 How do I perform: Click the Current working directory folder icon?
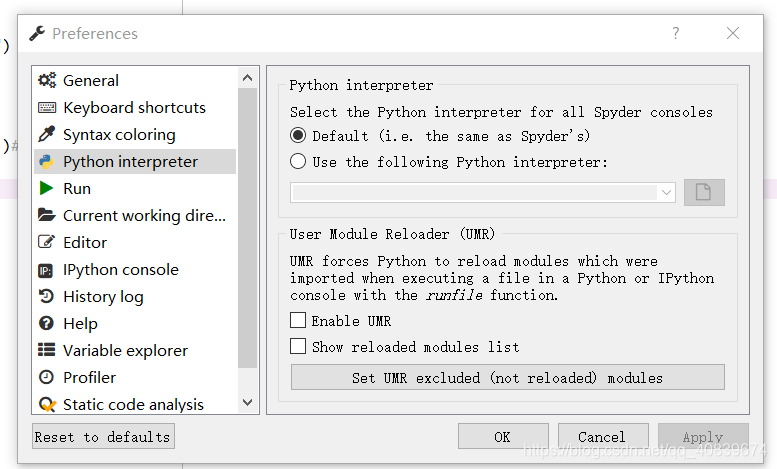coord(46,216)
